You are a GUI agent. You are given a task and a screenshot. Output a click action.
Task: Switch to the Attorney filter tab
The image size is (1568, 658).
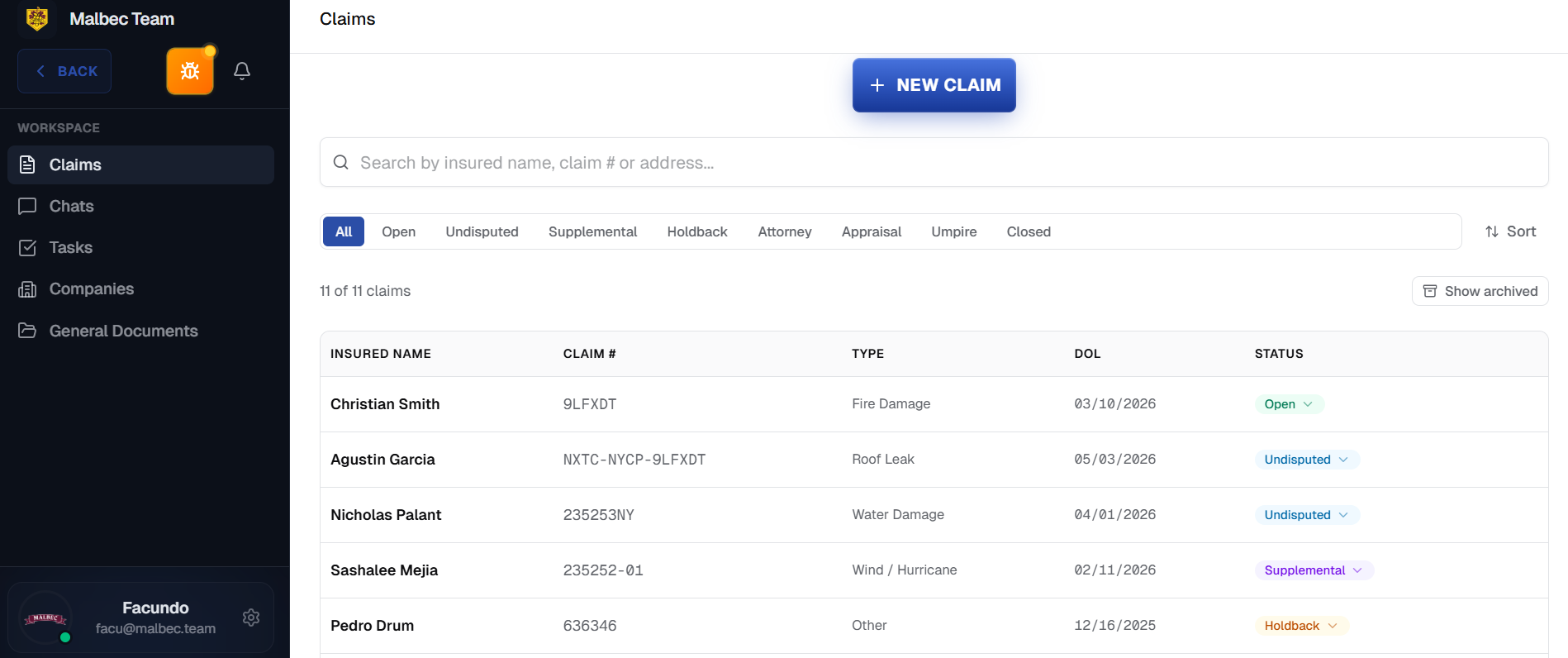(x=785, y=231)
